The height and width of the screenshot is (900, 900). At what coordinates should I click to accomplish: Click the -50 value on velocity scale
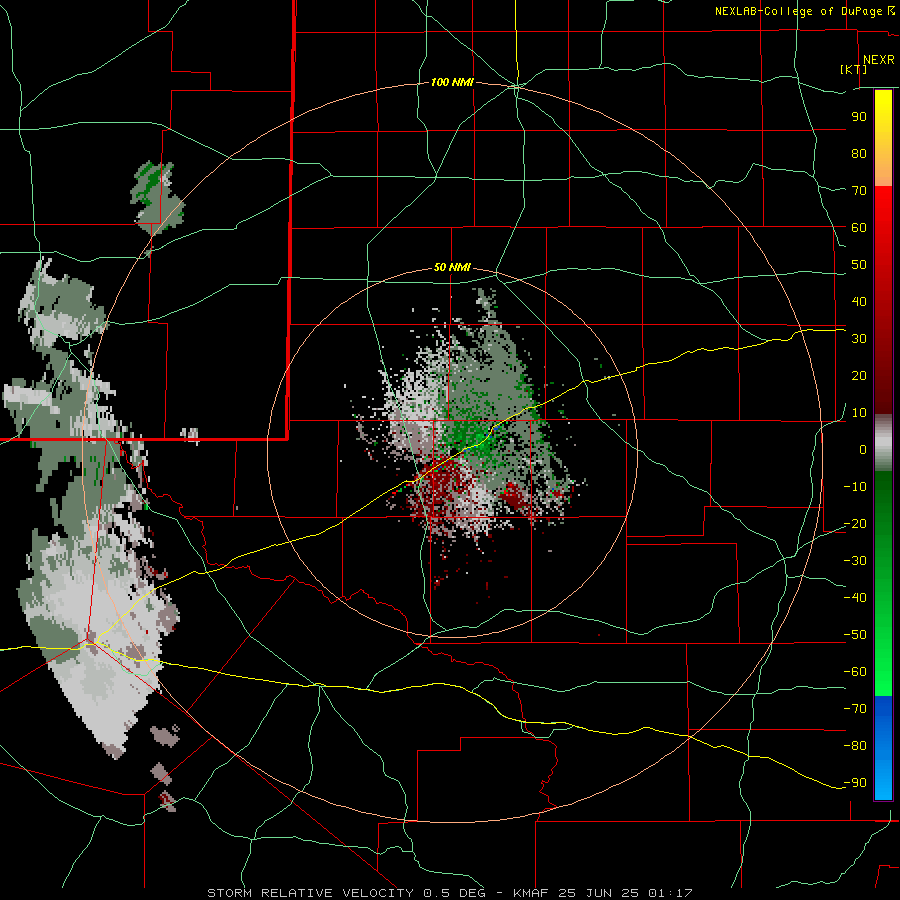855,635
